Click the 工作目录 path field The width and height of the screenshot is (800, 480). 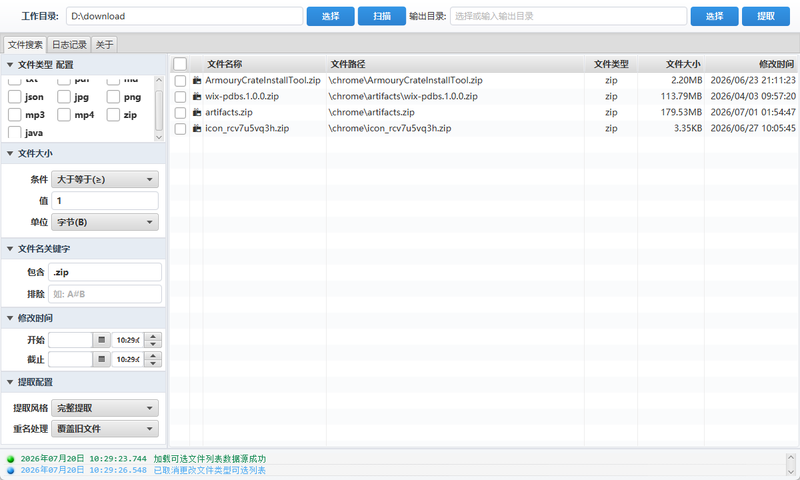pyautogui.click(x=185, y=16)
